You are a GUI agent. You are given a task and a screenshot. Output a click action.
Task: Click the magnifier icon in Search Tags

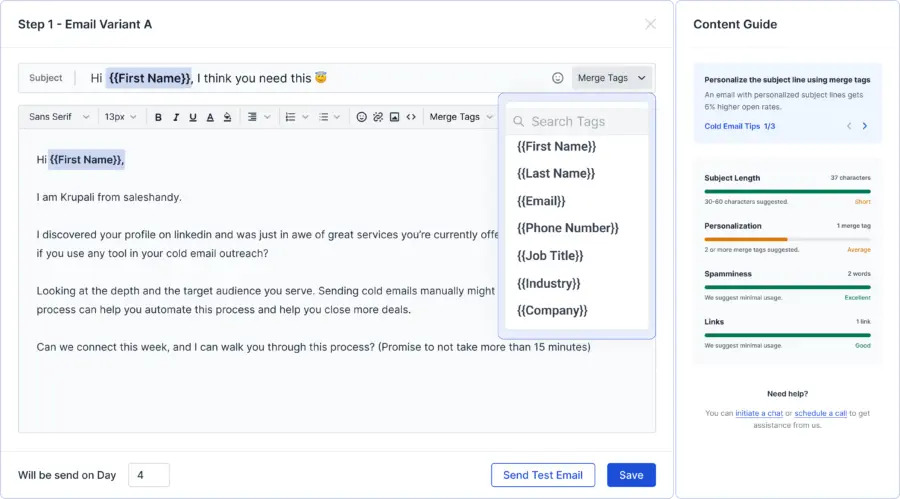pos(518,122)
